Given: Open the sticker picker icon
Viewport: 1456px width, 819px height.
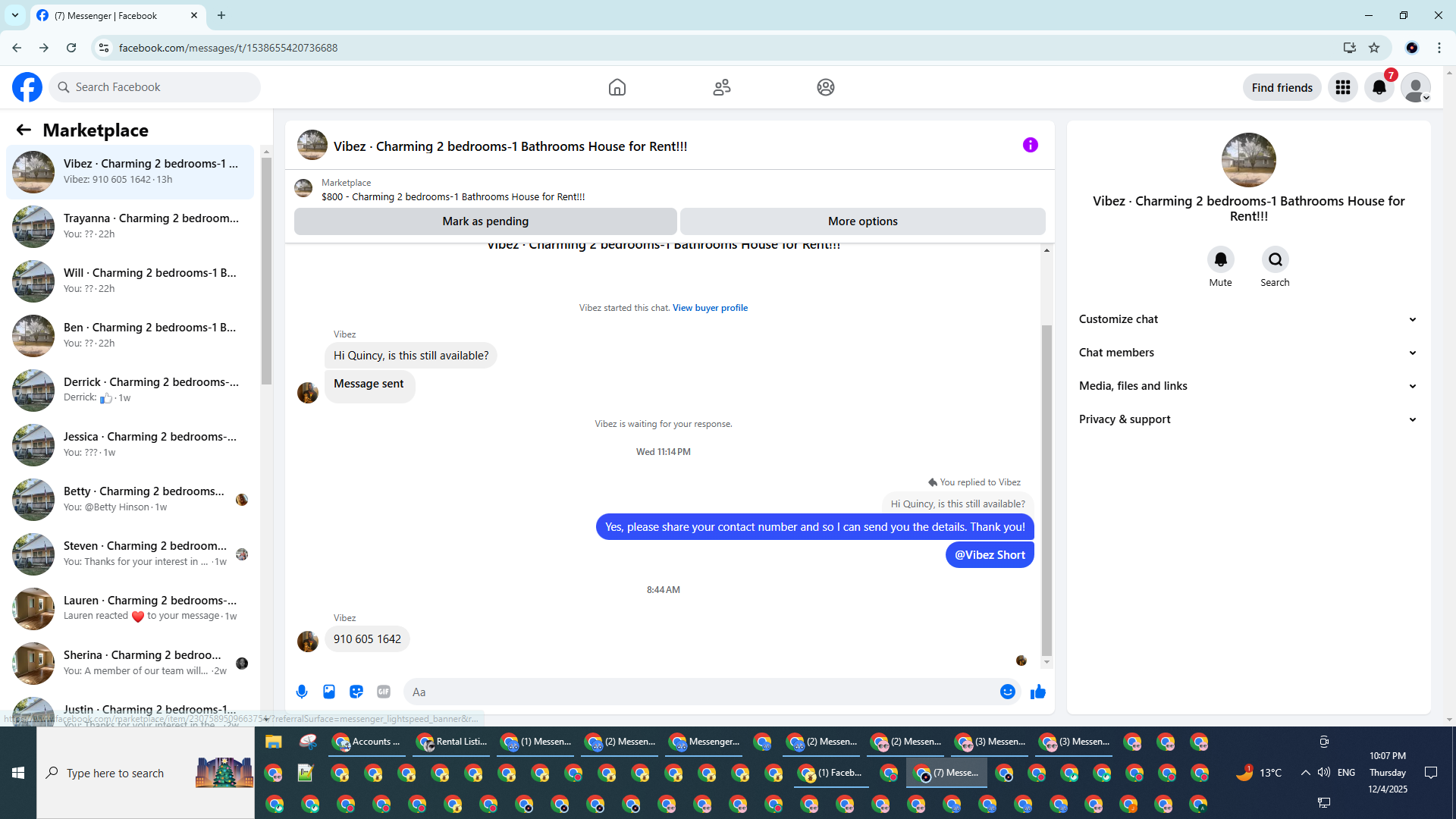Looking at the screenshot, I should pos(356,692).
